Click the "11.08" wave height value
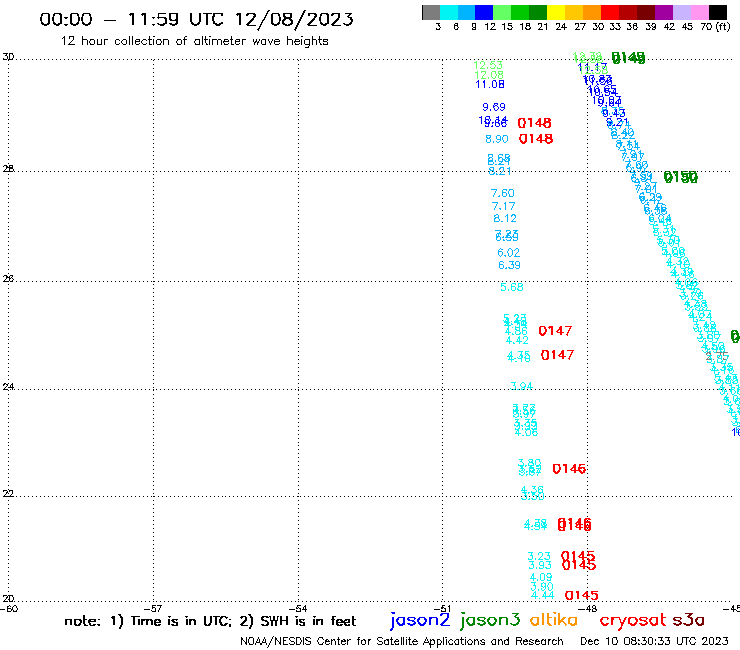Image resolution: width=740 pixels, height=650 pixels. pyautogui.click(x=490, y=84)
